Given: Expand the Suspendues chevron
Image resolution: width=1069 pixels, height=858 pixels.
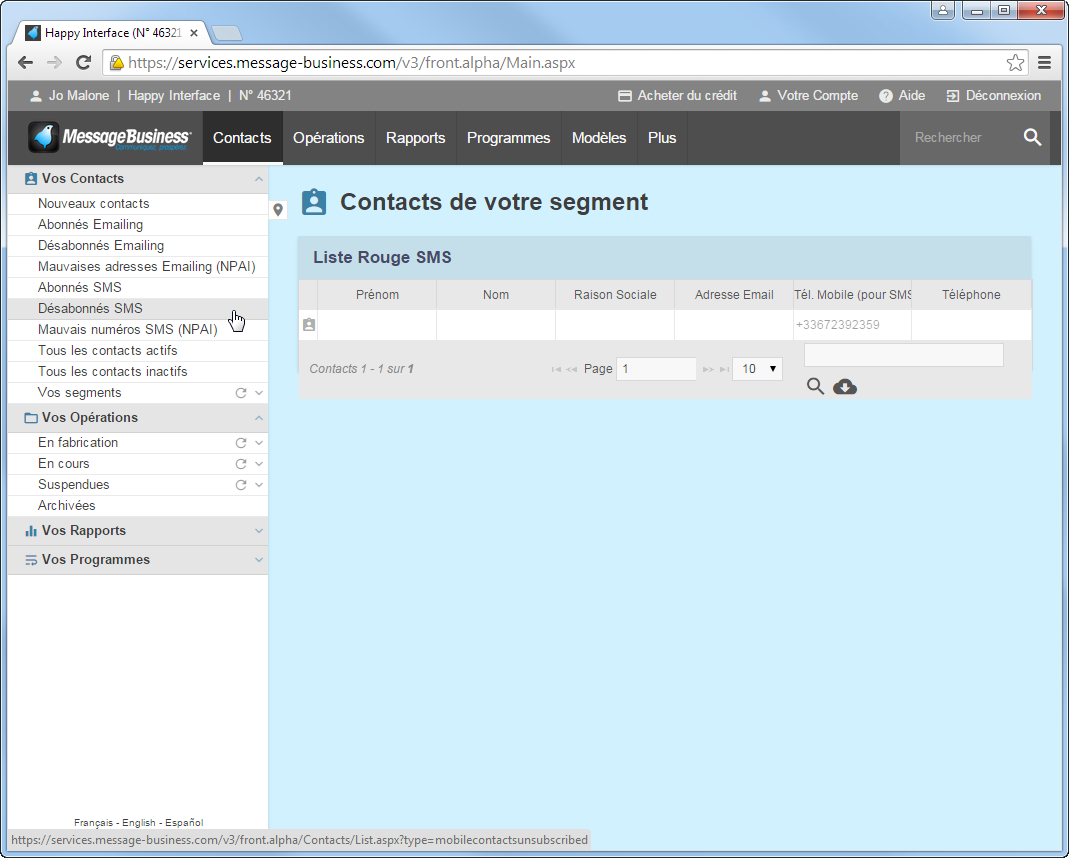Looking at the screenshot, I should [x=258, y=485].
